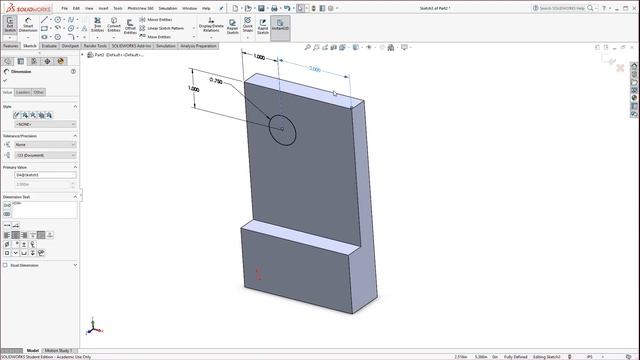Open the DisplayManager tab icon
This screenshot has height=360, width=640.
click(61, 61)
